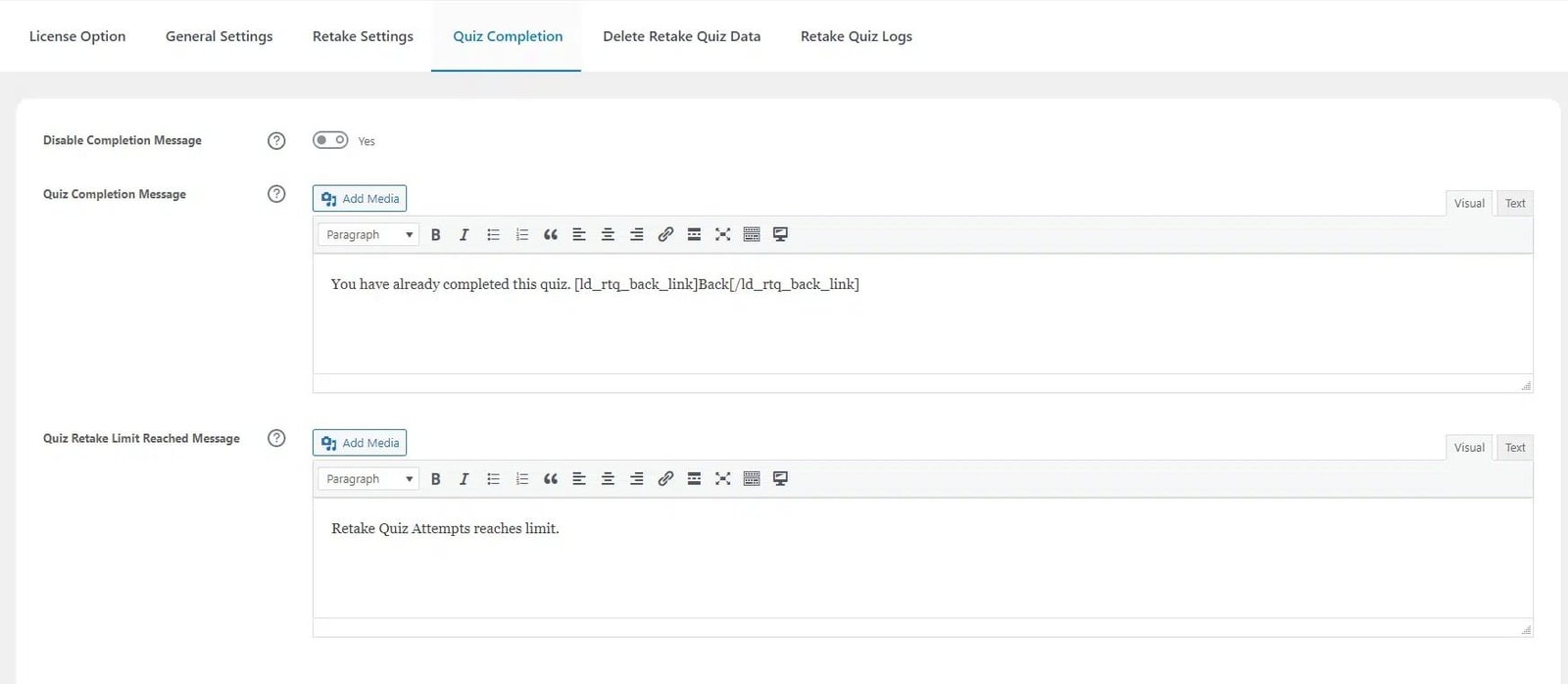The image size is (1568, 684).
Task: Align left in Quiz Completion Message editor
Action: point(579,234)
